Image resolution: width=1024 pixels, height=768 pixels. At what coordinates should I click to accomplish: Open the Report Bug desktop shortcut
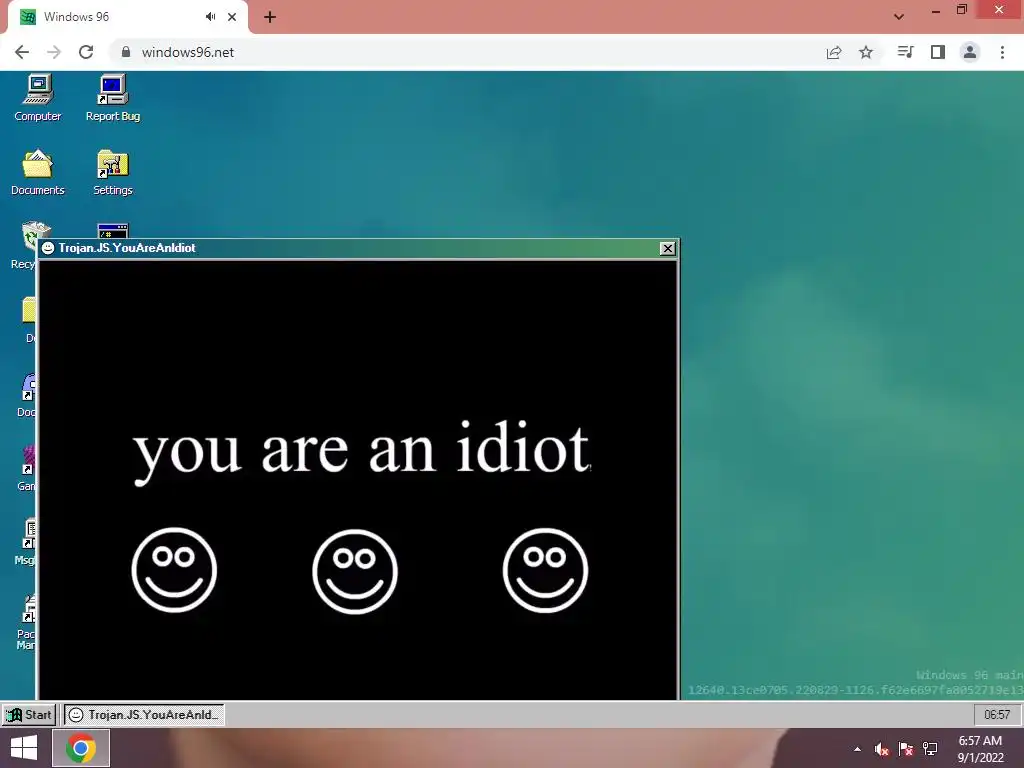click(x=113, y=98)
